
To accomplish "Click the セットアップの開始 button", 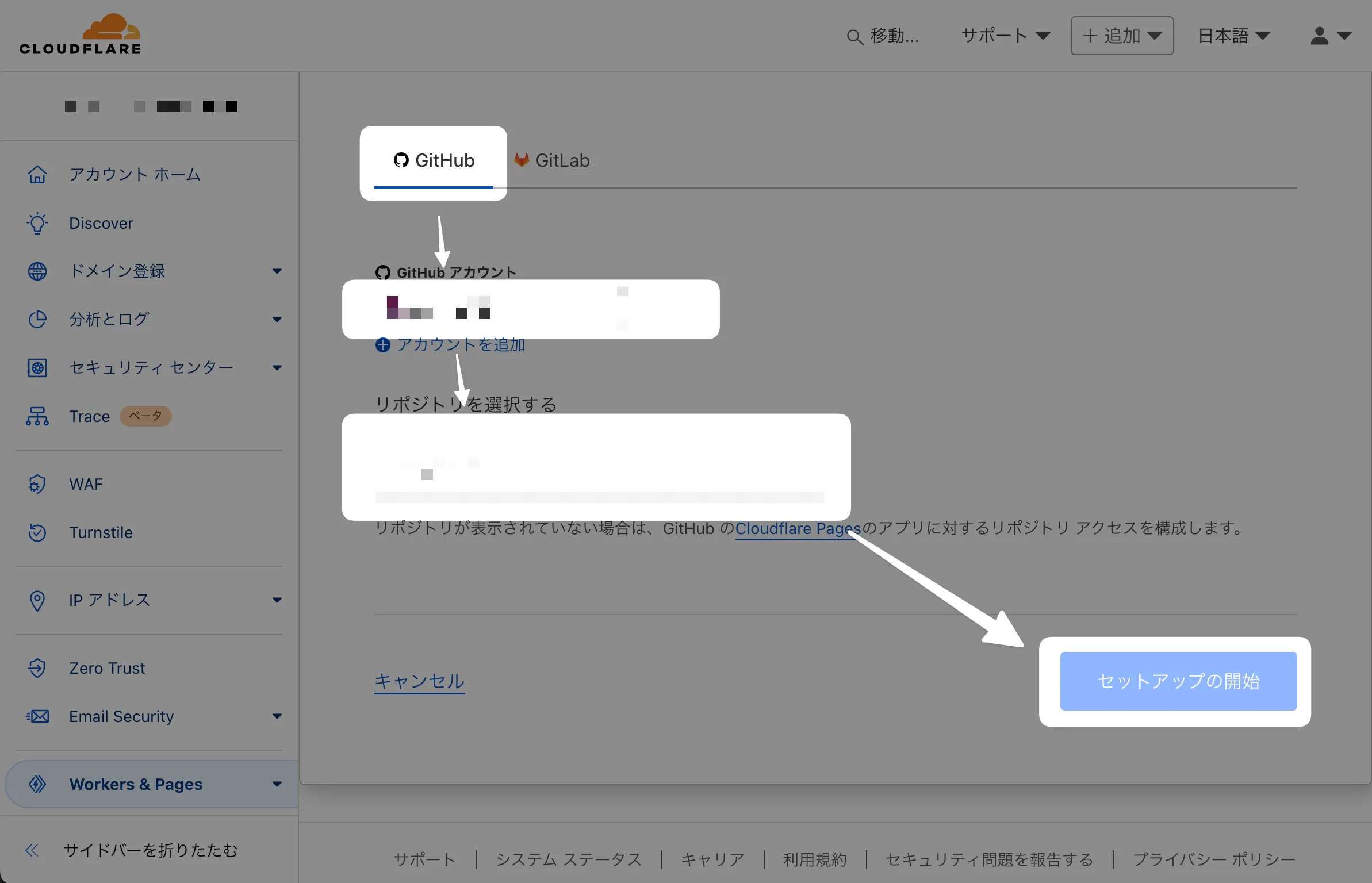I will 1178,681.
